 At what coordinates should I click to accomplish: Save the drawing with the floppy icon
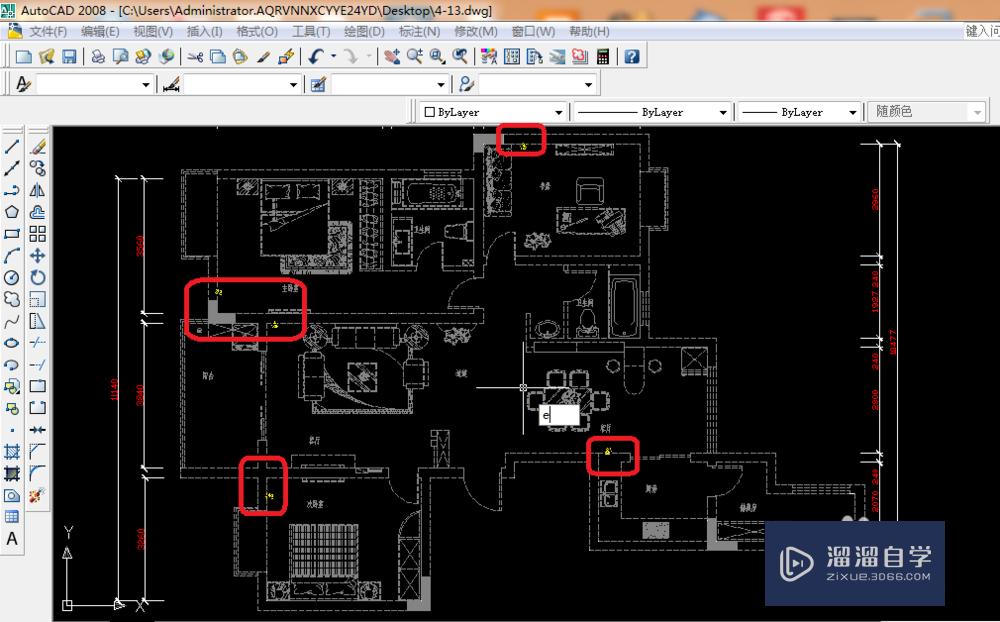[69, 57]
